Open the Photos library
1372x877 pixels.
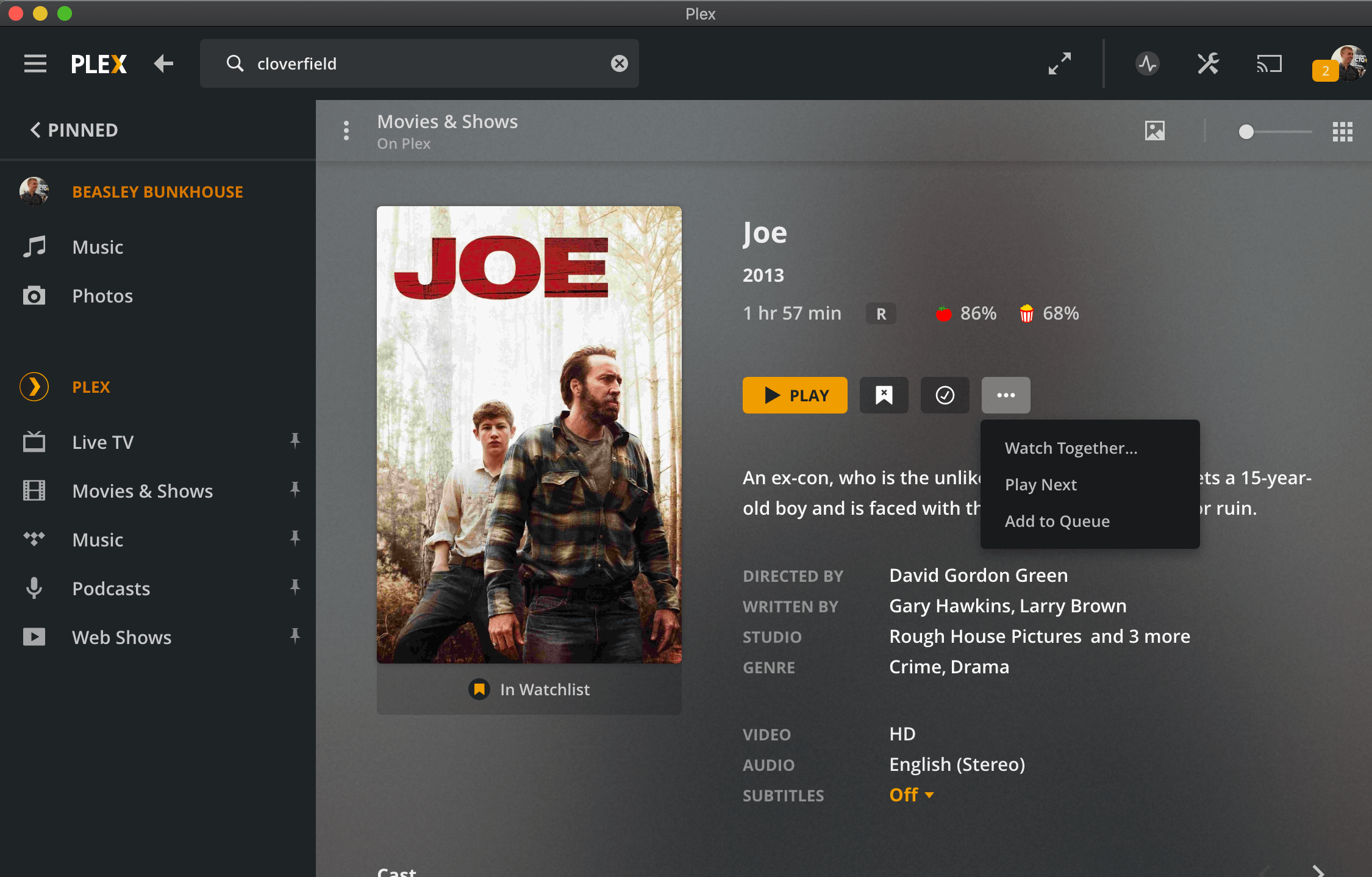[102, 296]
